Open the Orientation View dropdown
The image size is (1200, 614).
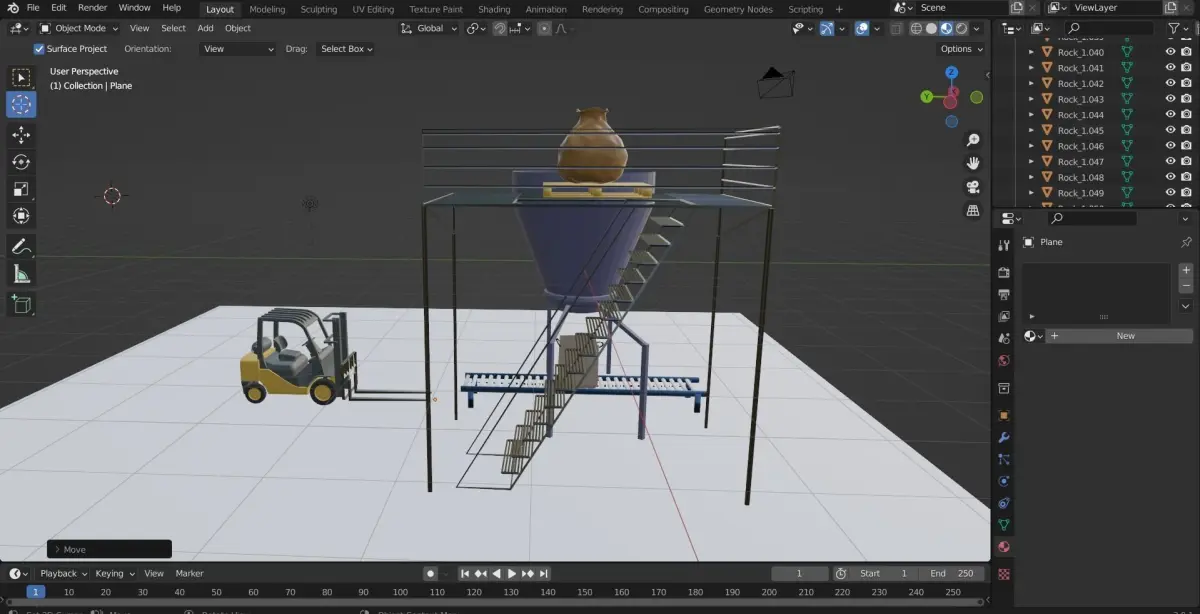(238, 49)
